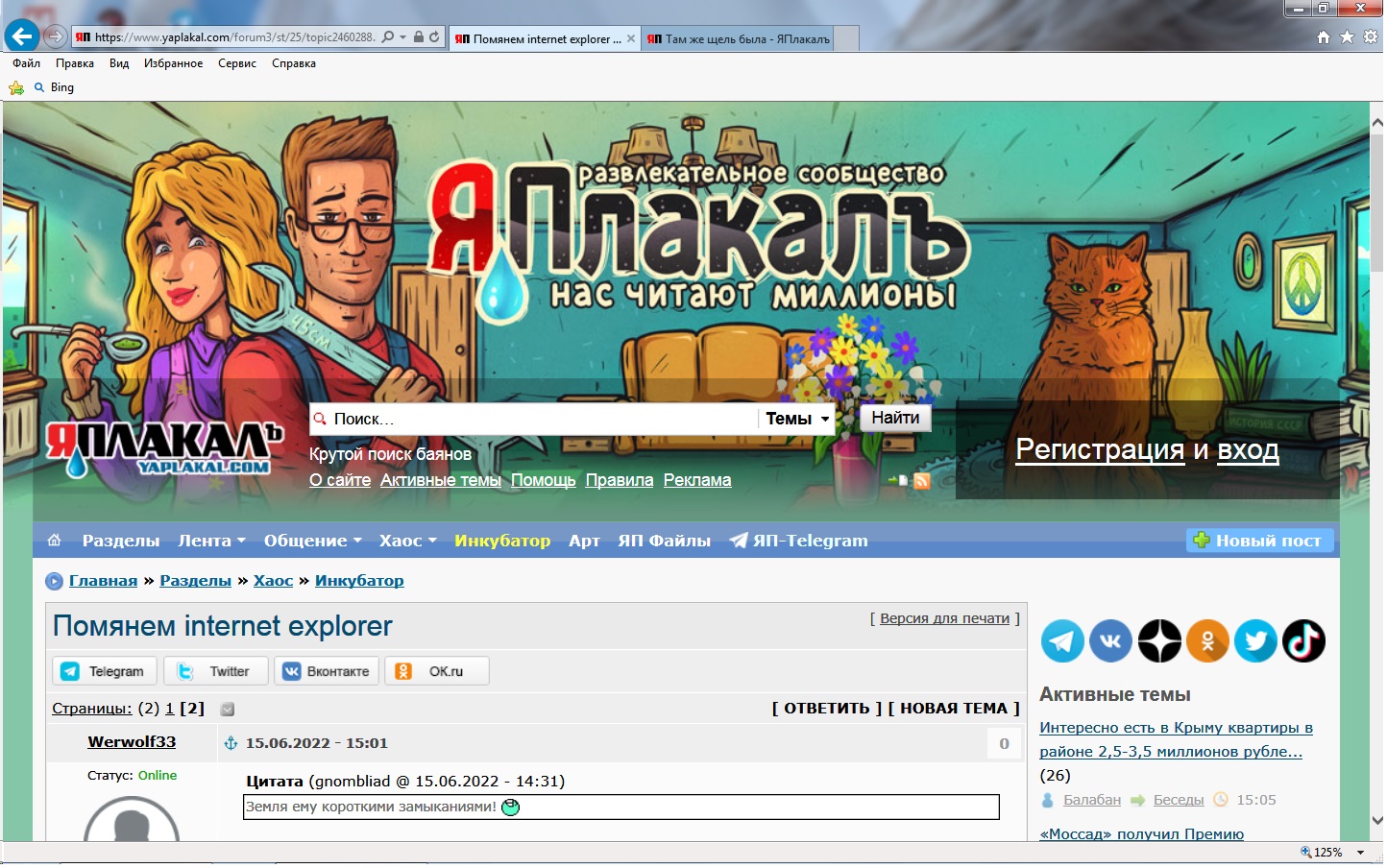Open the browser Home icon
Image resolution: width=1387 pixels, height=868 pixels.
(1324, 37)
